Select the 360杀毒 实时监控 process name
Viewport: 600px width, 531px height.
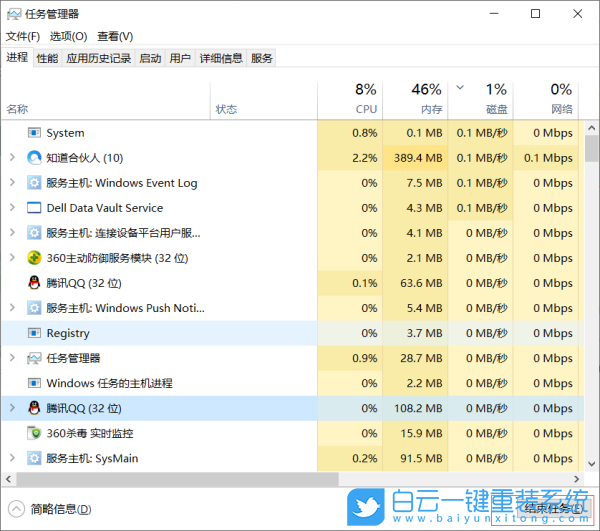pyautogui.click(x=90, y=433)
